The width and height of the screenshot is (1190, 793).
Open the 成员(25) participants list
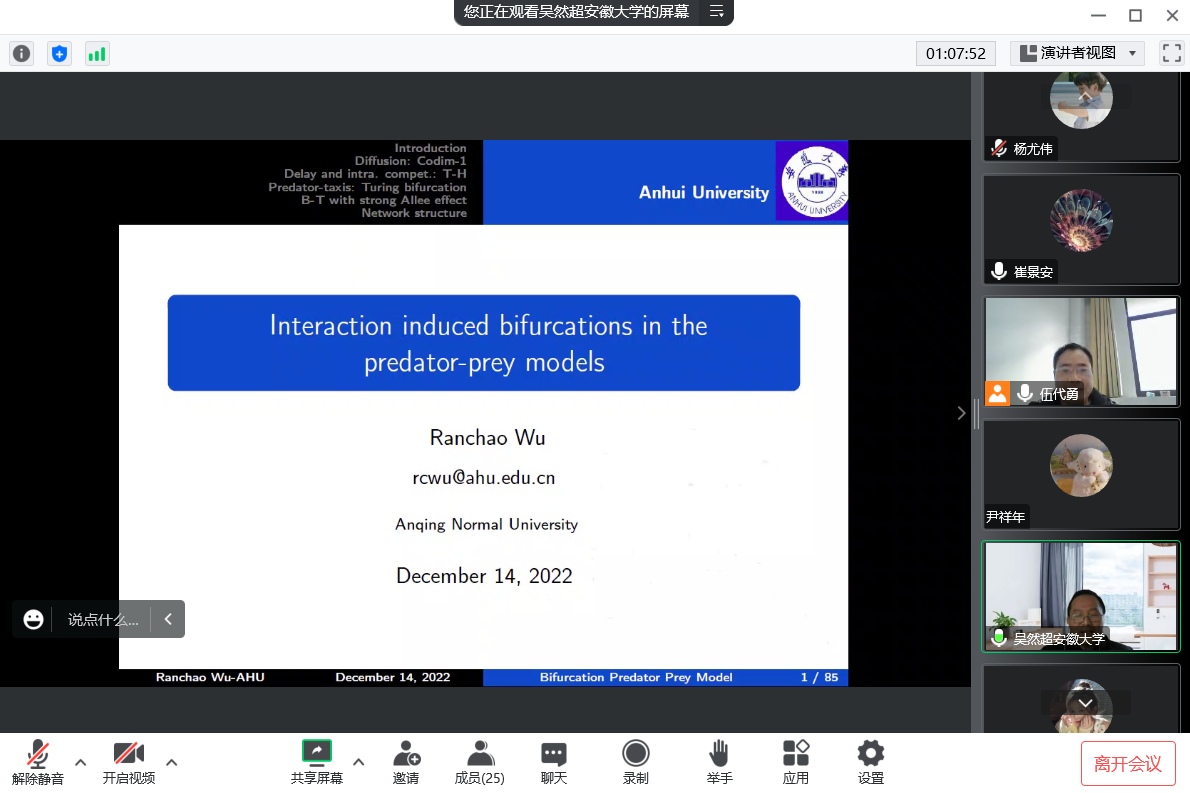[480, 762]
